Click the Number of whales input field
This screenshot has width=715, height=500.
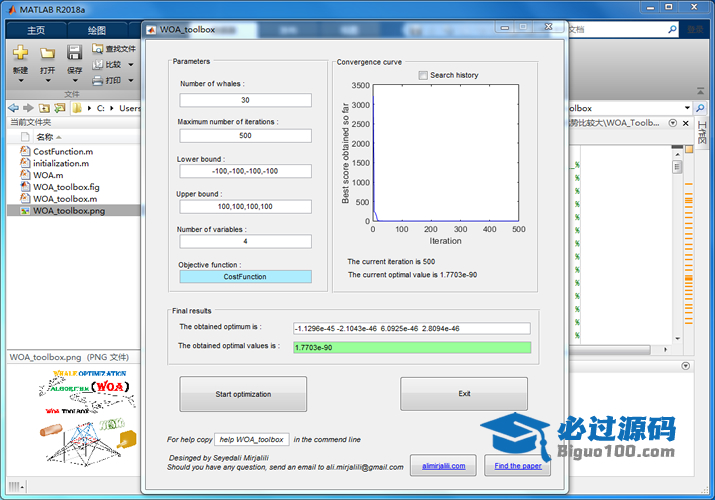tap(245, 100)
